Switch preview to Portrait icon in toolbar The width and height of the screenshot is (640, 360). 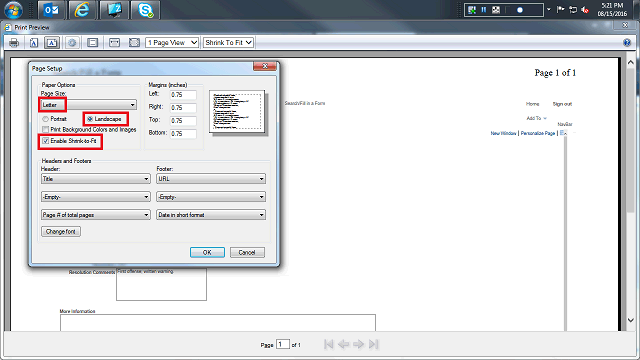pyautogui.click(x=34, y=42)
